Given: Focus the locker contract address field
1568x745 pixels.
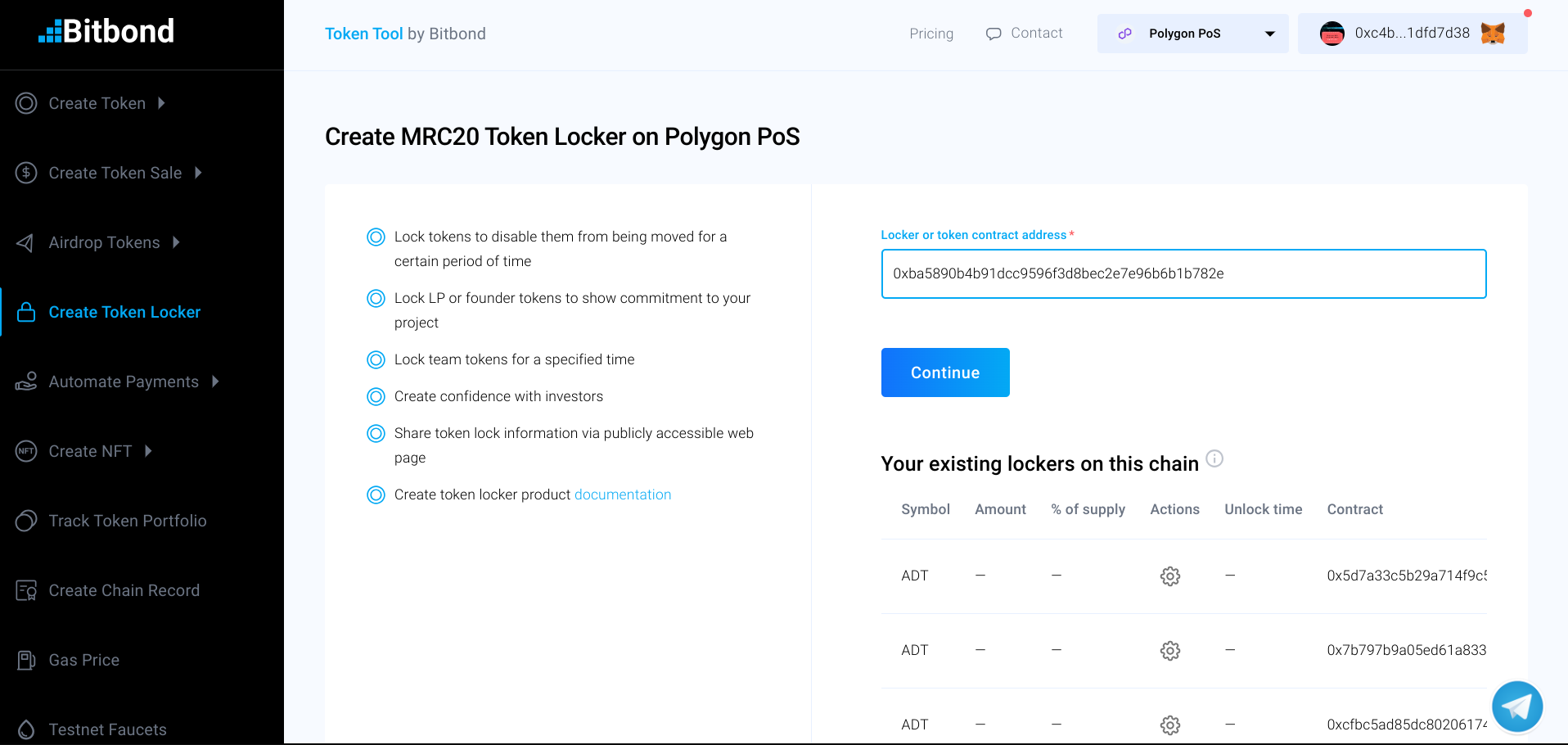Looking at the screenshot, I should 1183,274.
